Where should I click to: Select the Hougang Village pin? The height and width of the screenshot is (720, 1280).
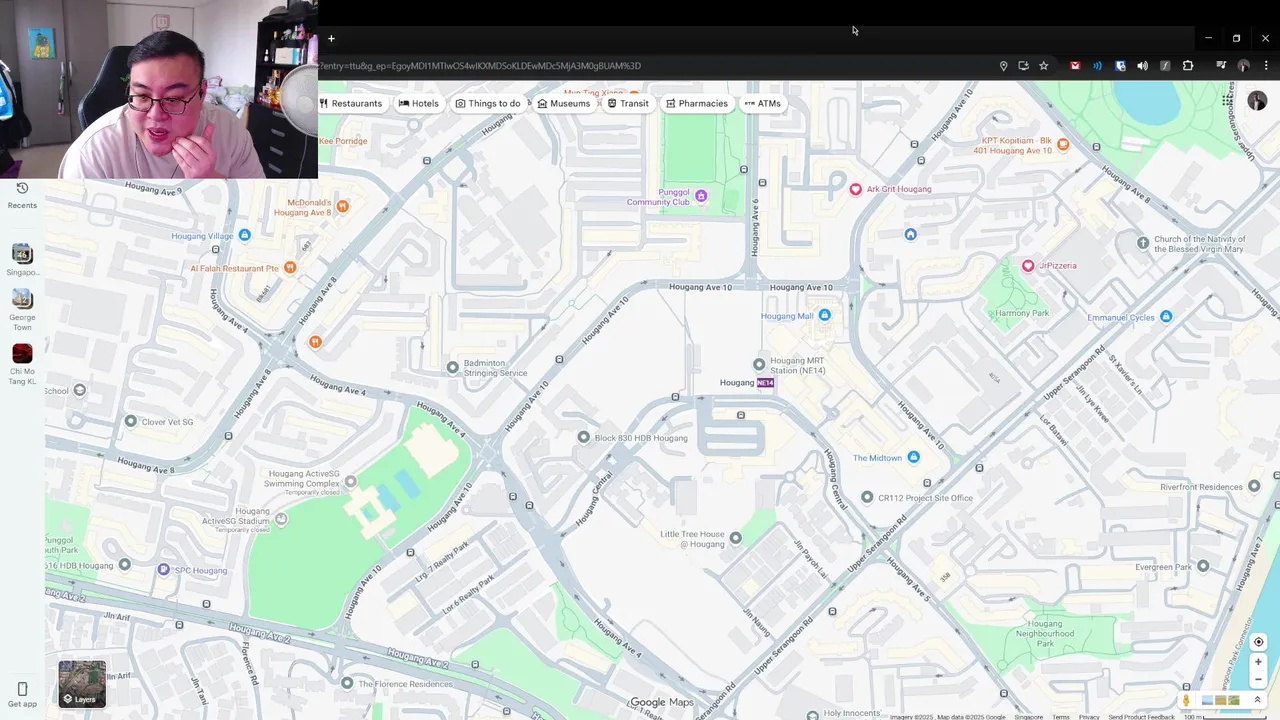(x=244, y=235)
